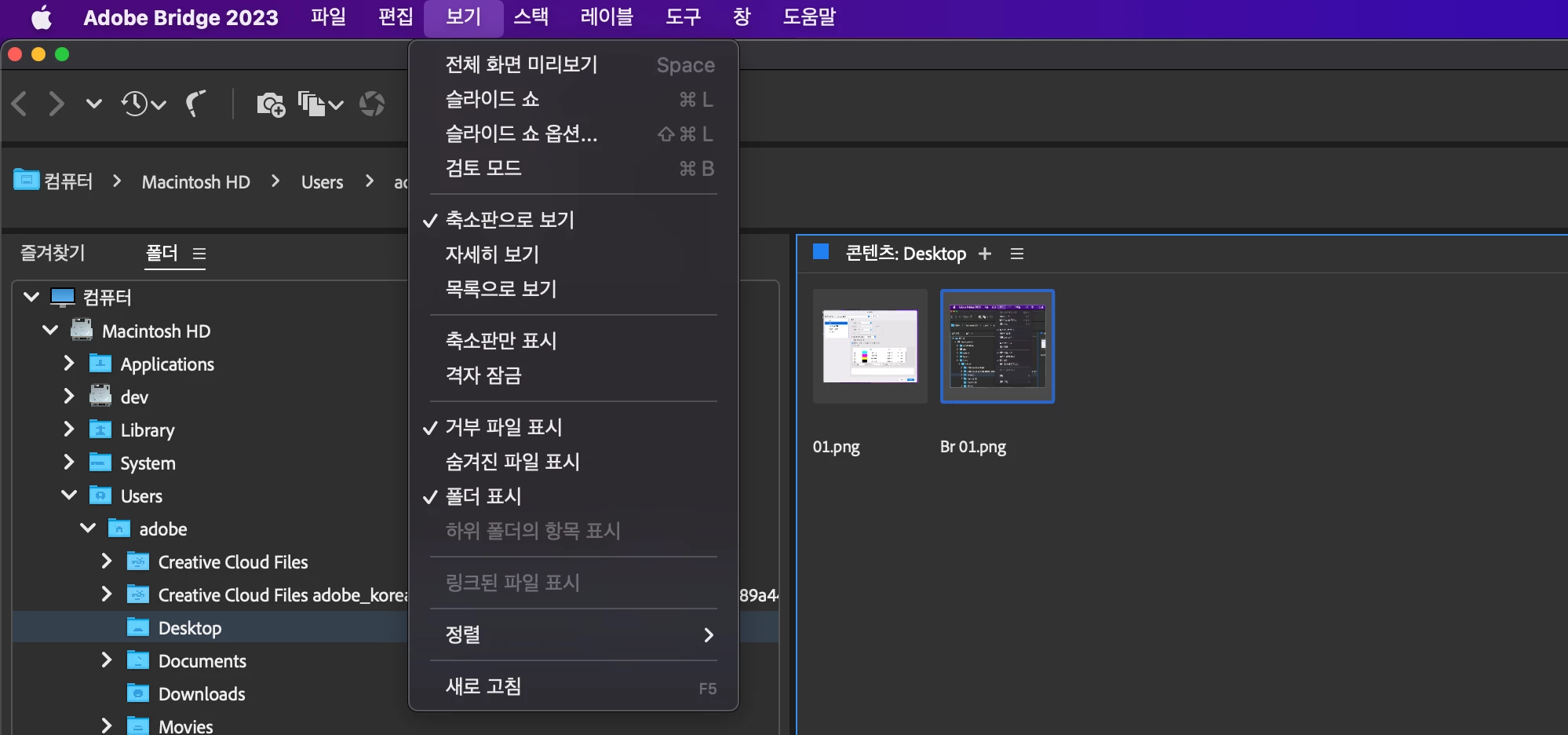Image resolution: width=1568 pixels, height=735 pixels.
Task: Open the 편집 menu
Action: (396, 17)
